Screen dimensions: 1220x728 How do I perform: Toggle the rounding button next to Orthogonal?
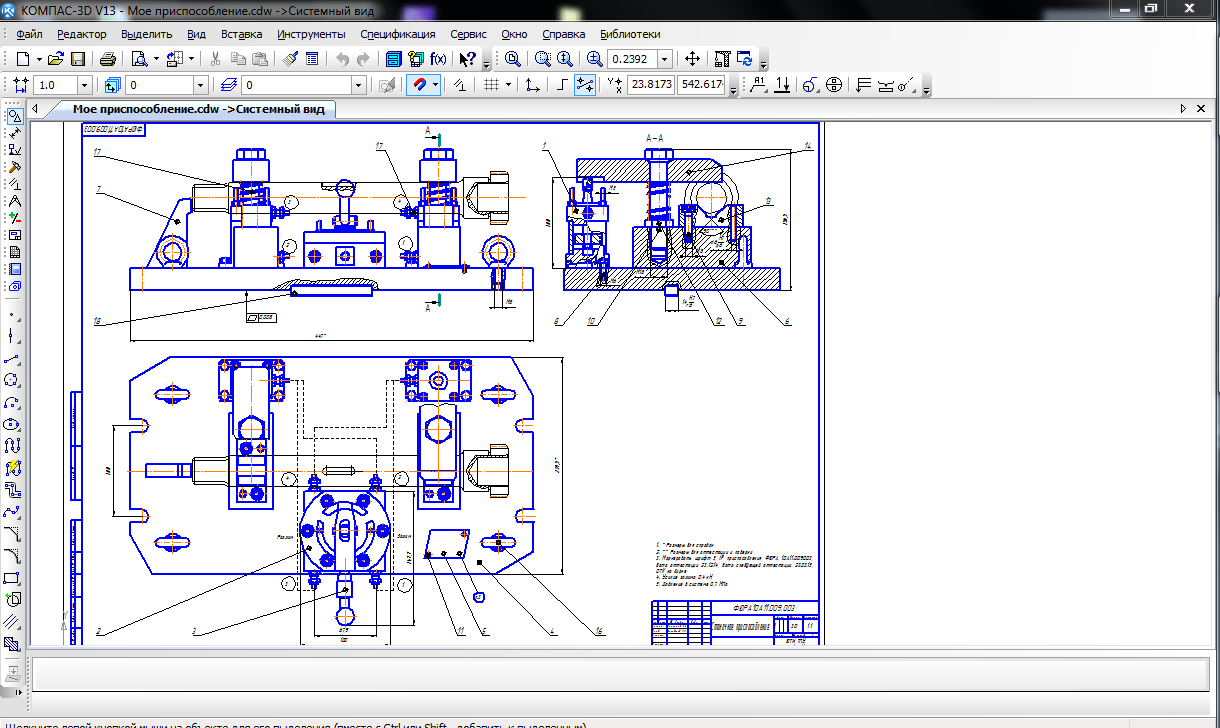(586, 85)
